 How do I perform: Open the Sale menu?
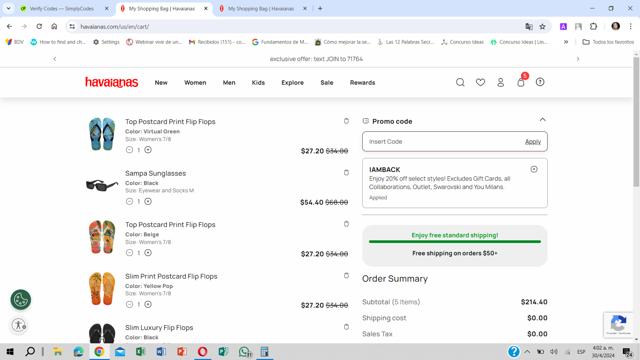[x=327, y=82]
